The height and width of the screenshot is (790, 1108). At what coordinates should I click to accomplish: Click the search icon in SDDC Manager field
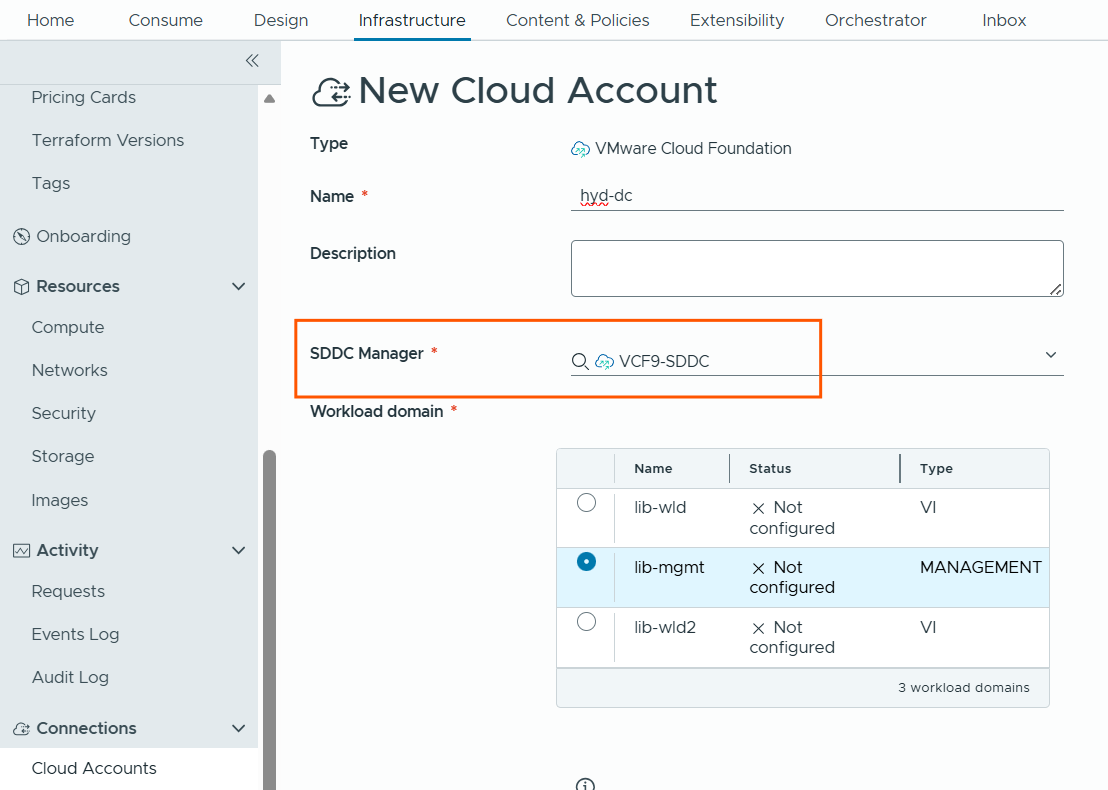click(579, 362)
